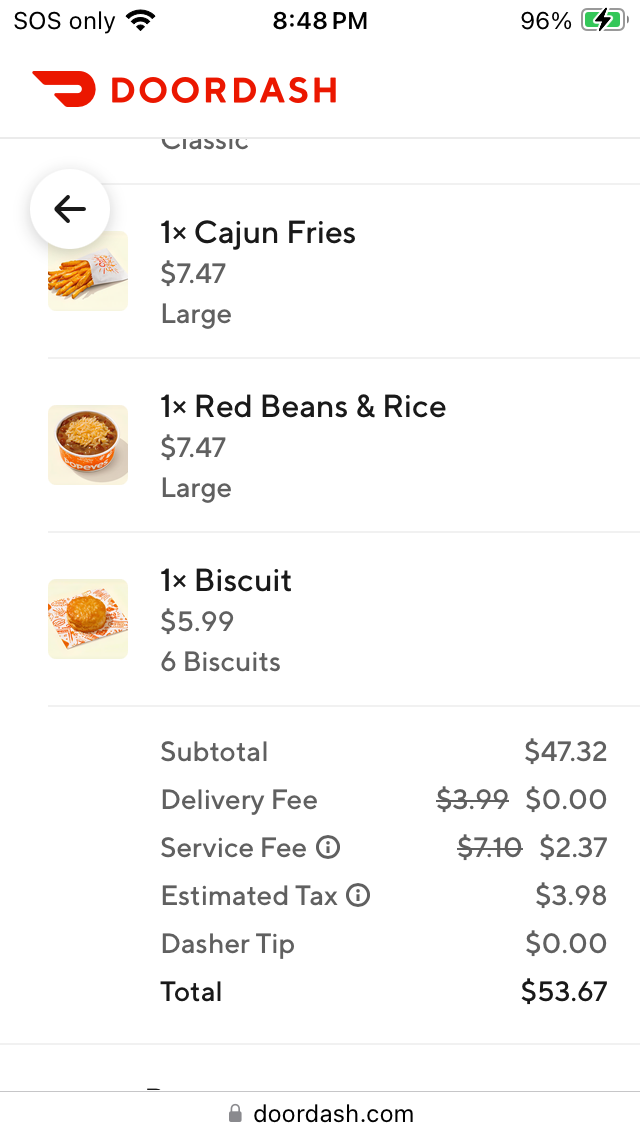Image resolution: width=640 pixels, height=1136 pixels.
Task: Open Estimated Tax info icon
Action: pos(358,896)
